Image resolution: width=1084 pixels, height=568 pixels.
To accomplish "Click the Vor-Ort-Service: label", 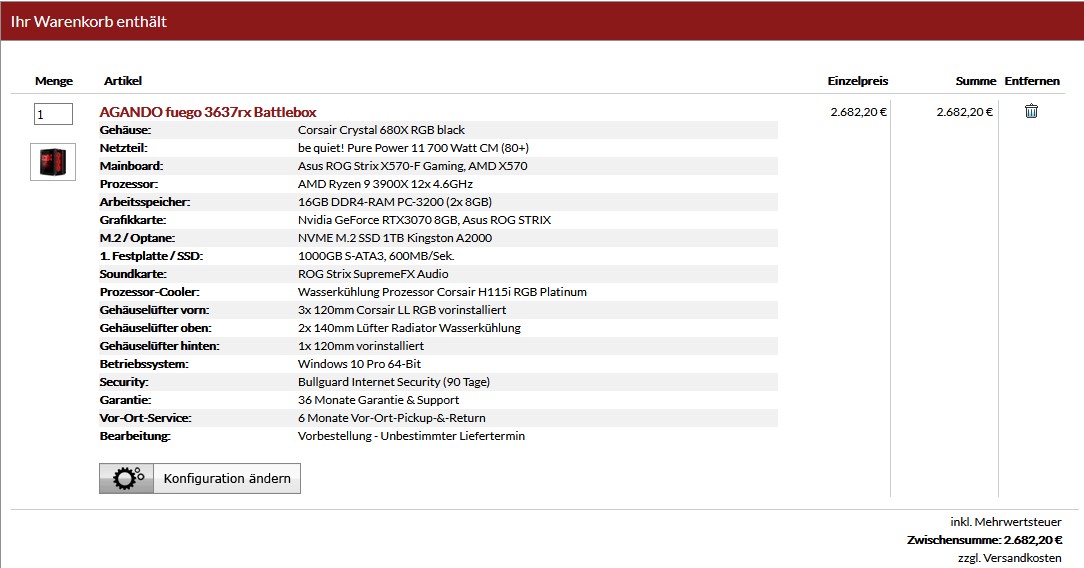I will coord(146,417).
